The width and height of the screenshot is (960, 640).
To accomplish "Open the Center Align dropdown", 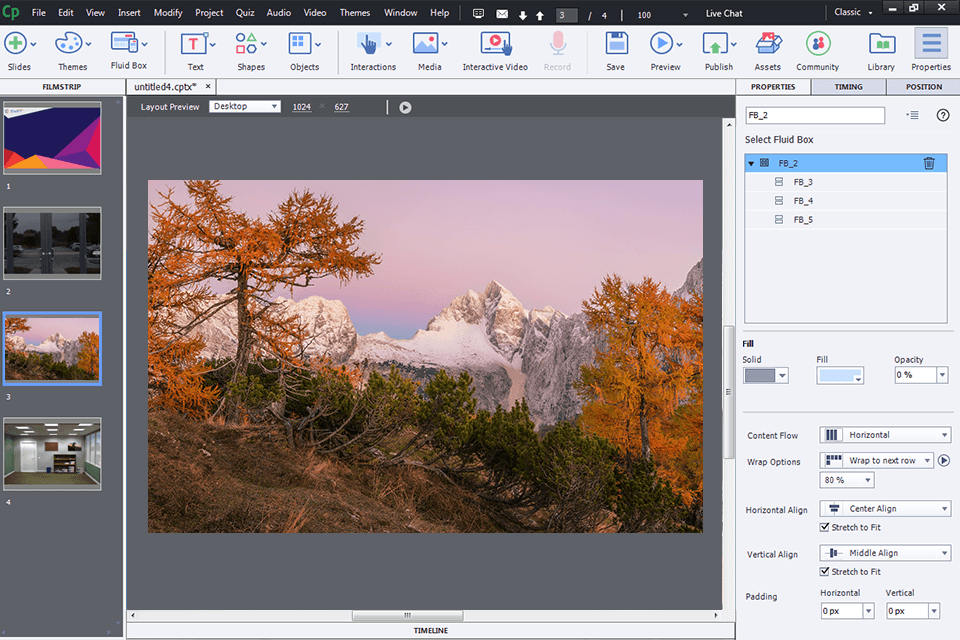I will tap(885, 508).
